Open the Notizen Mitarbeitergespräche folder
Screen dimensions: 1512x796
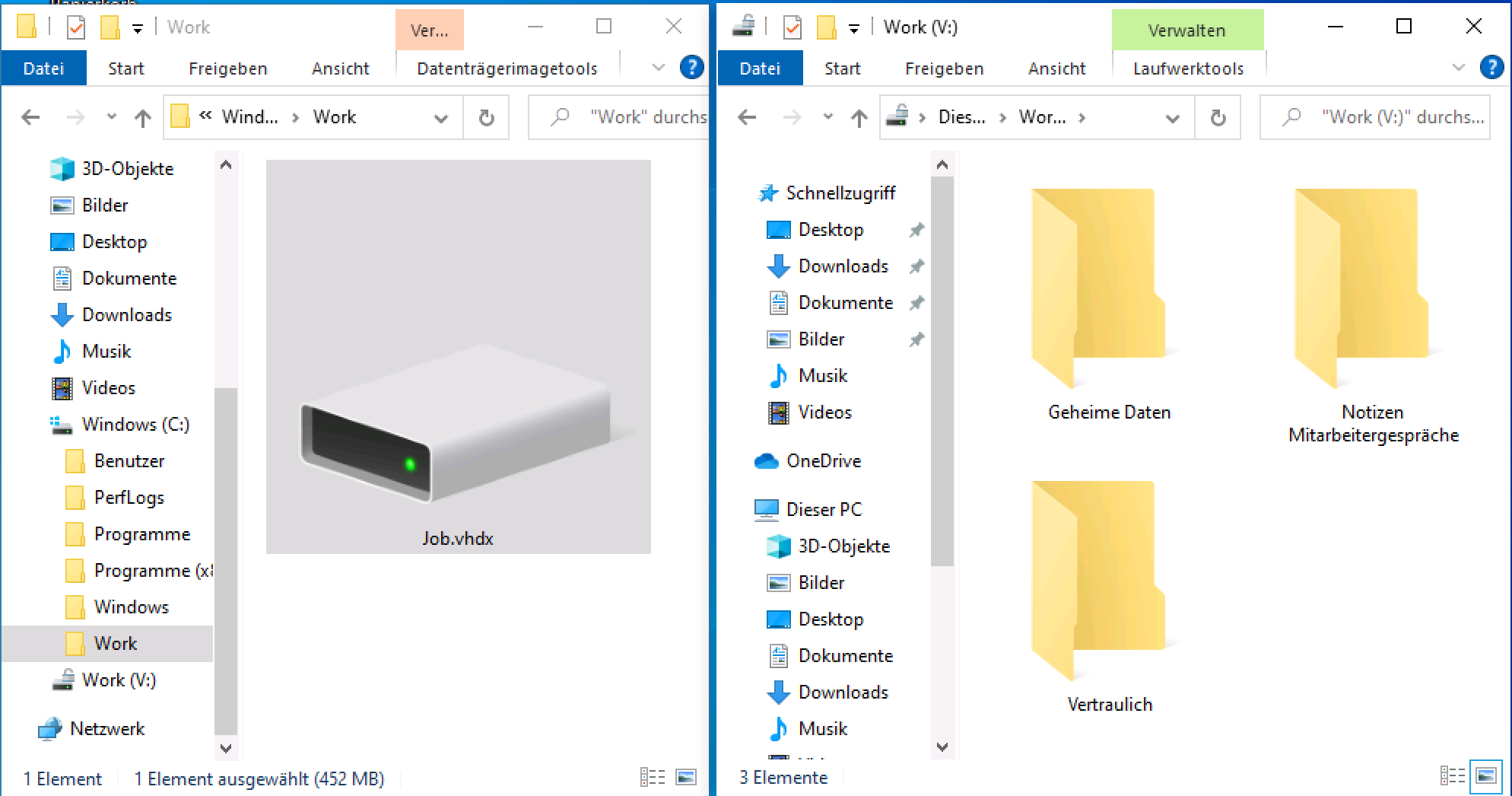point(1373,317)
